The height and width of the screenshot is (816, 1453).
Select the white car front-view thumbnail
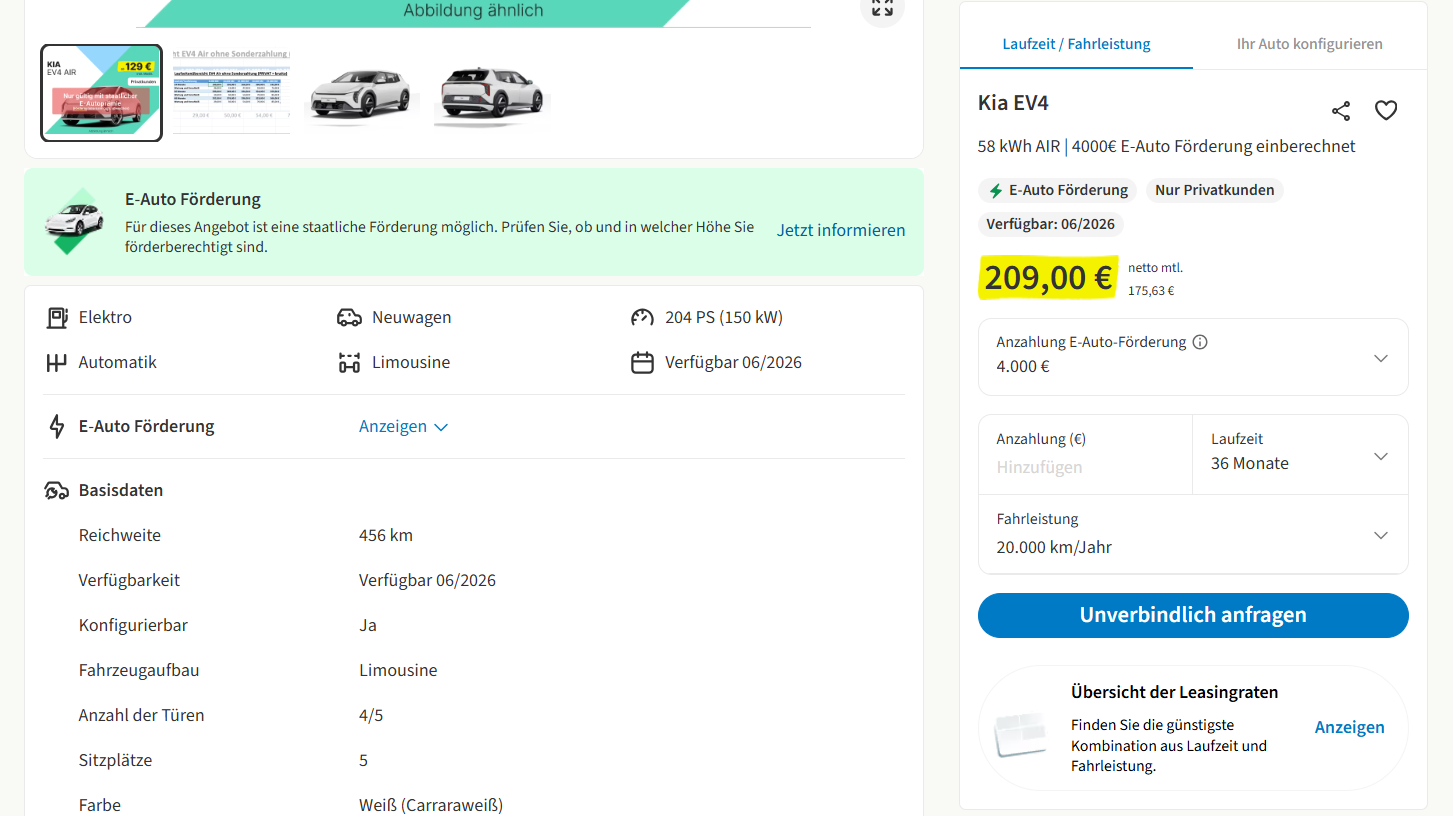(x=360, y=93)
